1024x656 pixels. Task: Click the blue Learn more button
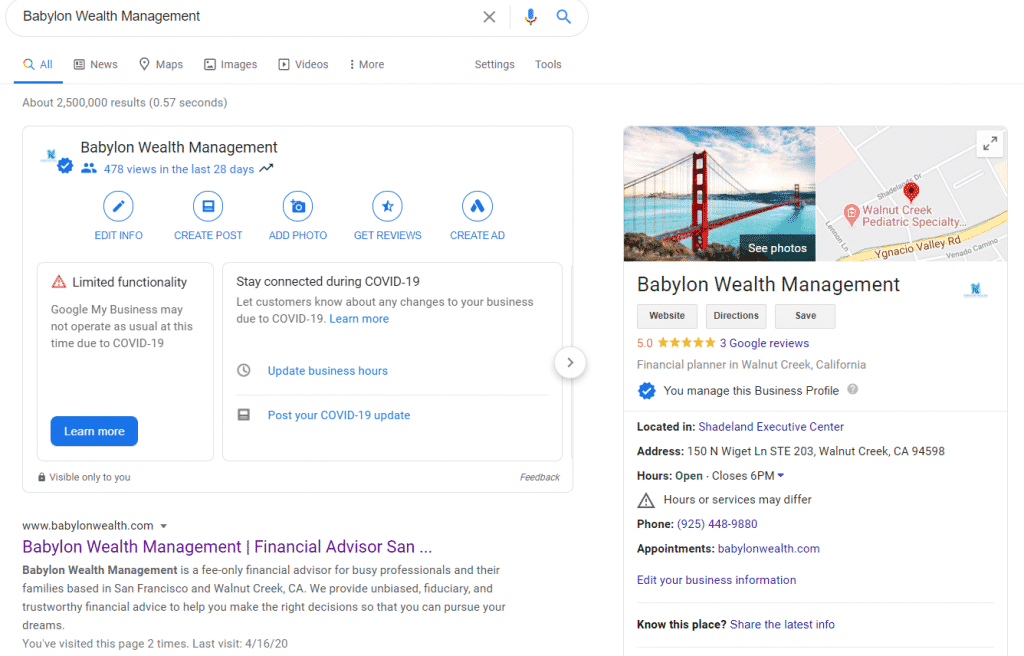tap(94, 431)
